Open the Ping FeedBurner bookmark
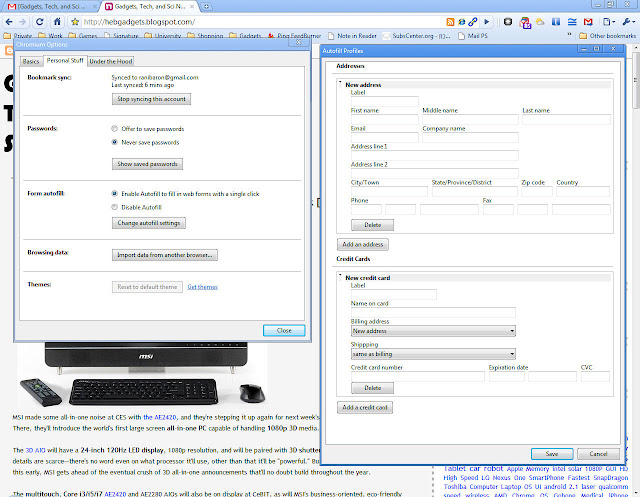640x497 pixels. 294,36
